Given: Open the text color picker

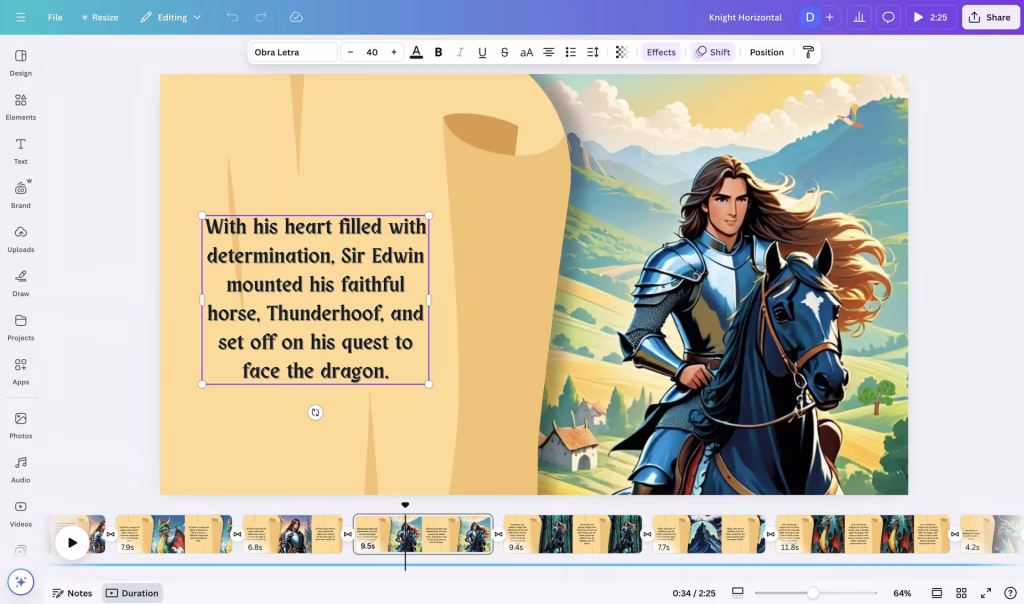Looking at the screenshot, I should click(x=416, y=52).
